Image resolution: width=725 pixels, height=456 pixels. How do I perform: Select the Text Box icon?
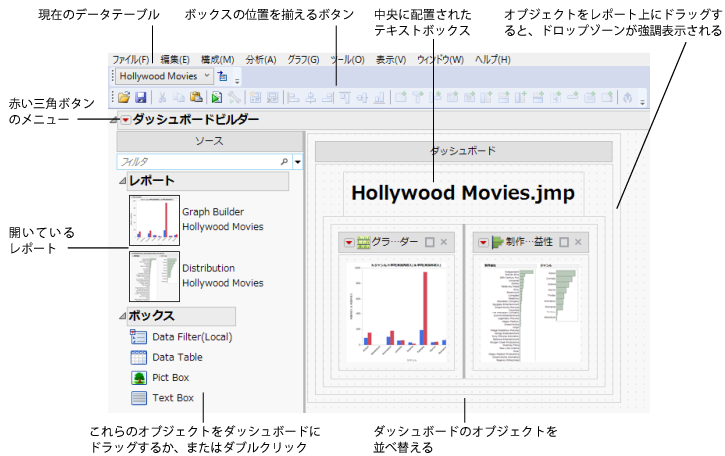coord(139,398)
